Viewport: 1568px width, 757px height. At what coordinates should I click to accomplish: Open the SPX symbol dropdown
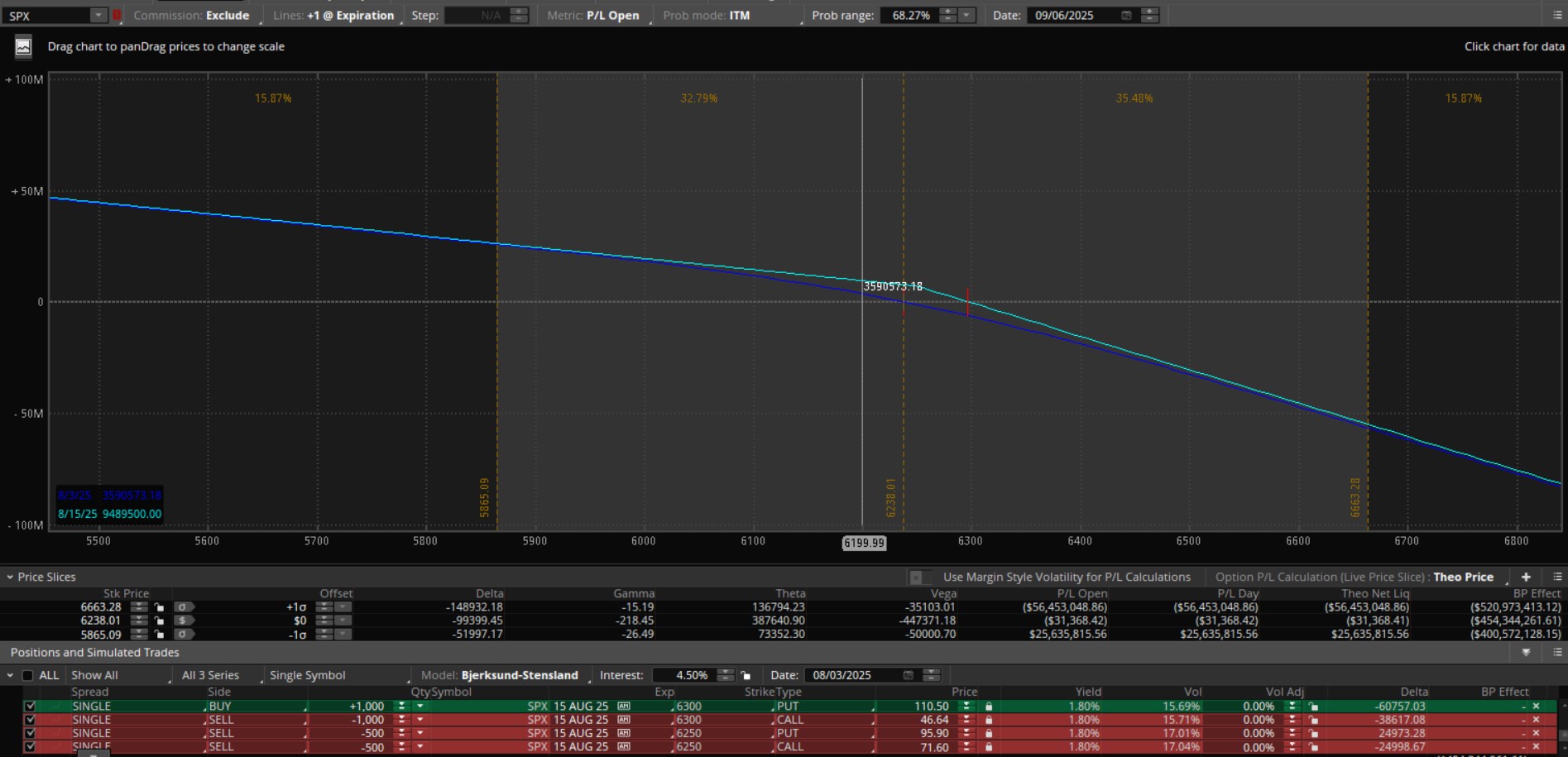coord(98,15)
